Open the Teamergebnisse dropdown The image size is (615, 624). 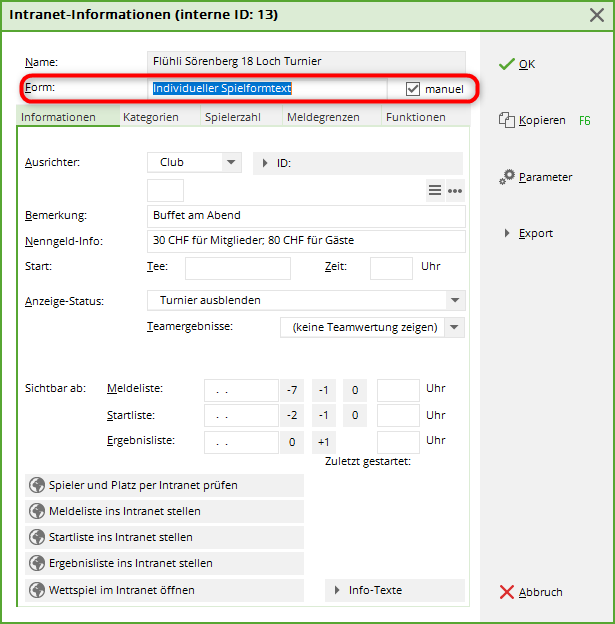pyautogui.click(x=455, y=327)
